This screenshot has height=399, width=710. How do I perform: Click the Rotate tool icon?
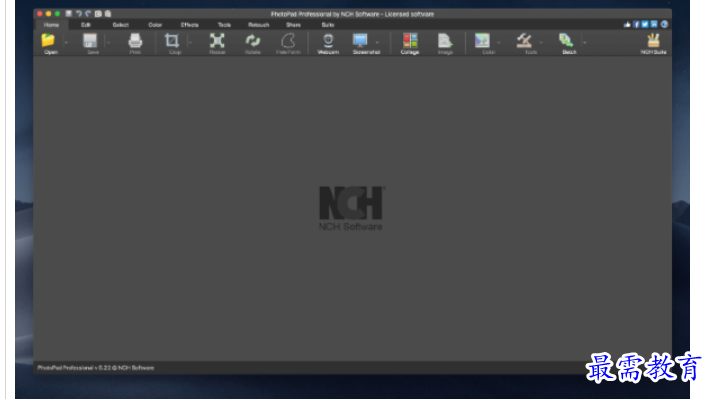click(253, 41)
